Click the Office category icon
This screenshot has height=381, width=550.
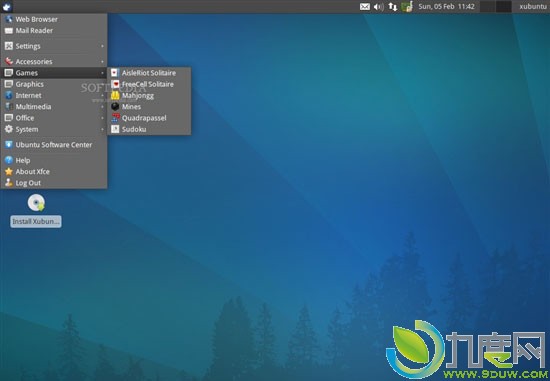click(x=9, y=118)
